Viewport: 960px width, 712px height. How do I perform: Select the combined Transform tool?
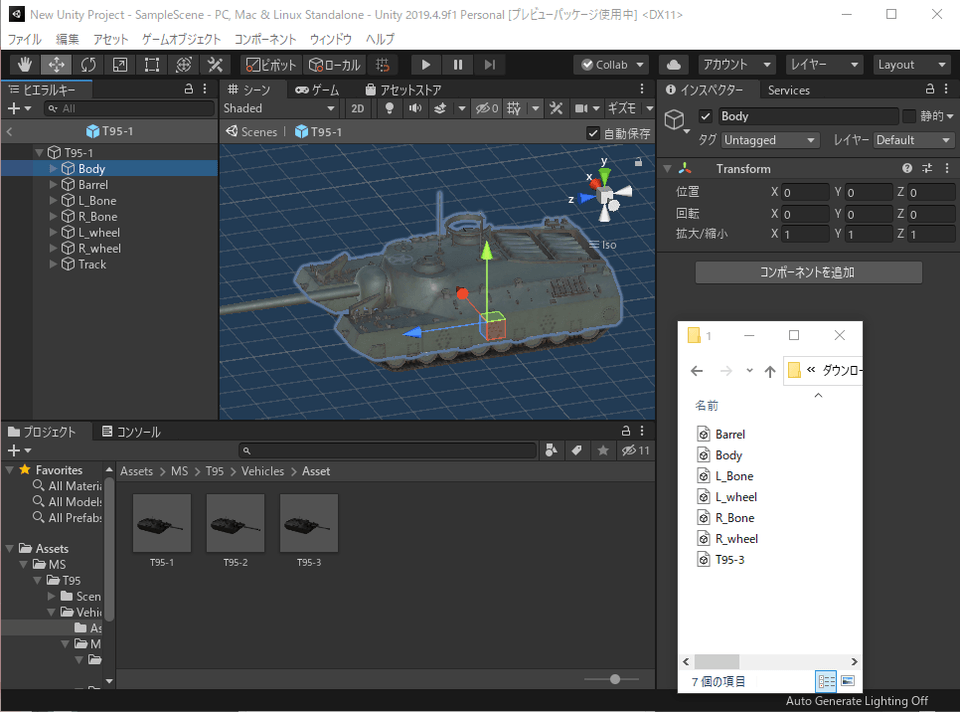184,64
